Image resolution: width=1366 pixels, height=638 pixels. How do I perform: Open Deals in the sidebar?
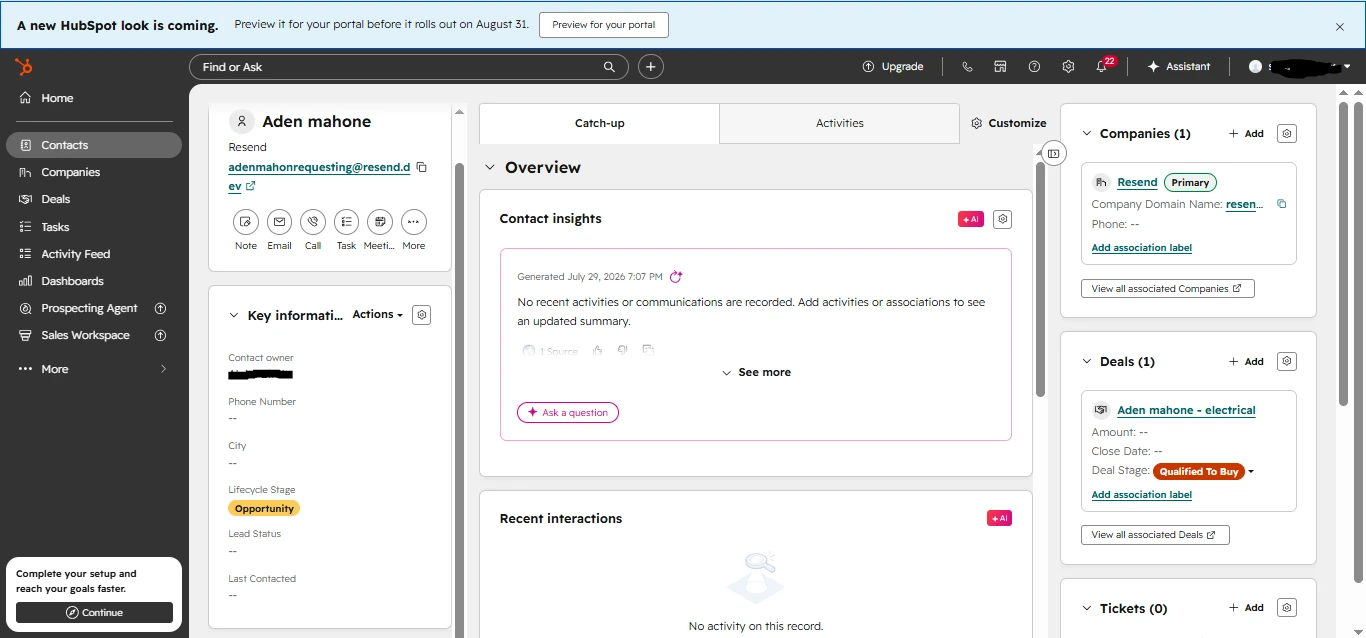pos(94,199)
